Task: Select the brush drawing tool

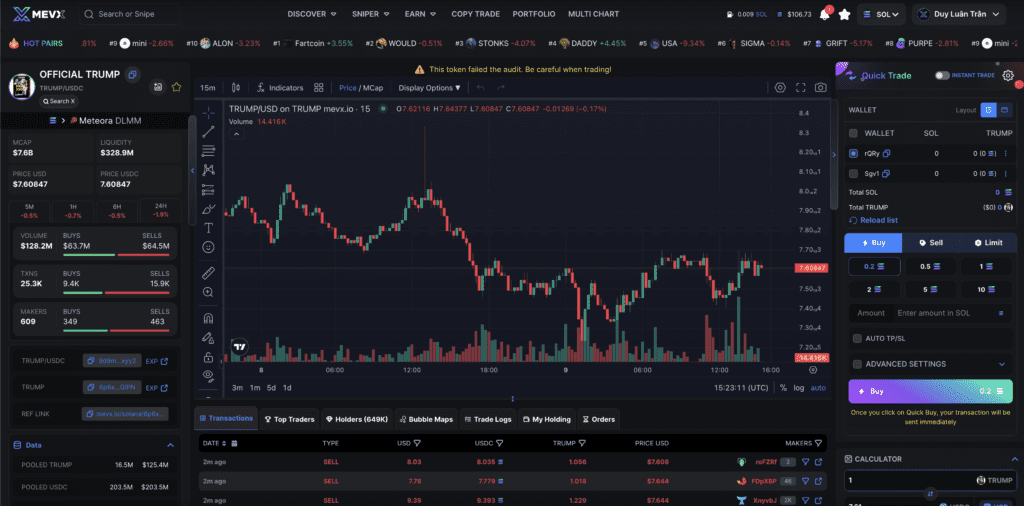Action: [208, 209]
